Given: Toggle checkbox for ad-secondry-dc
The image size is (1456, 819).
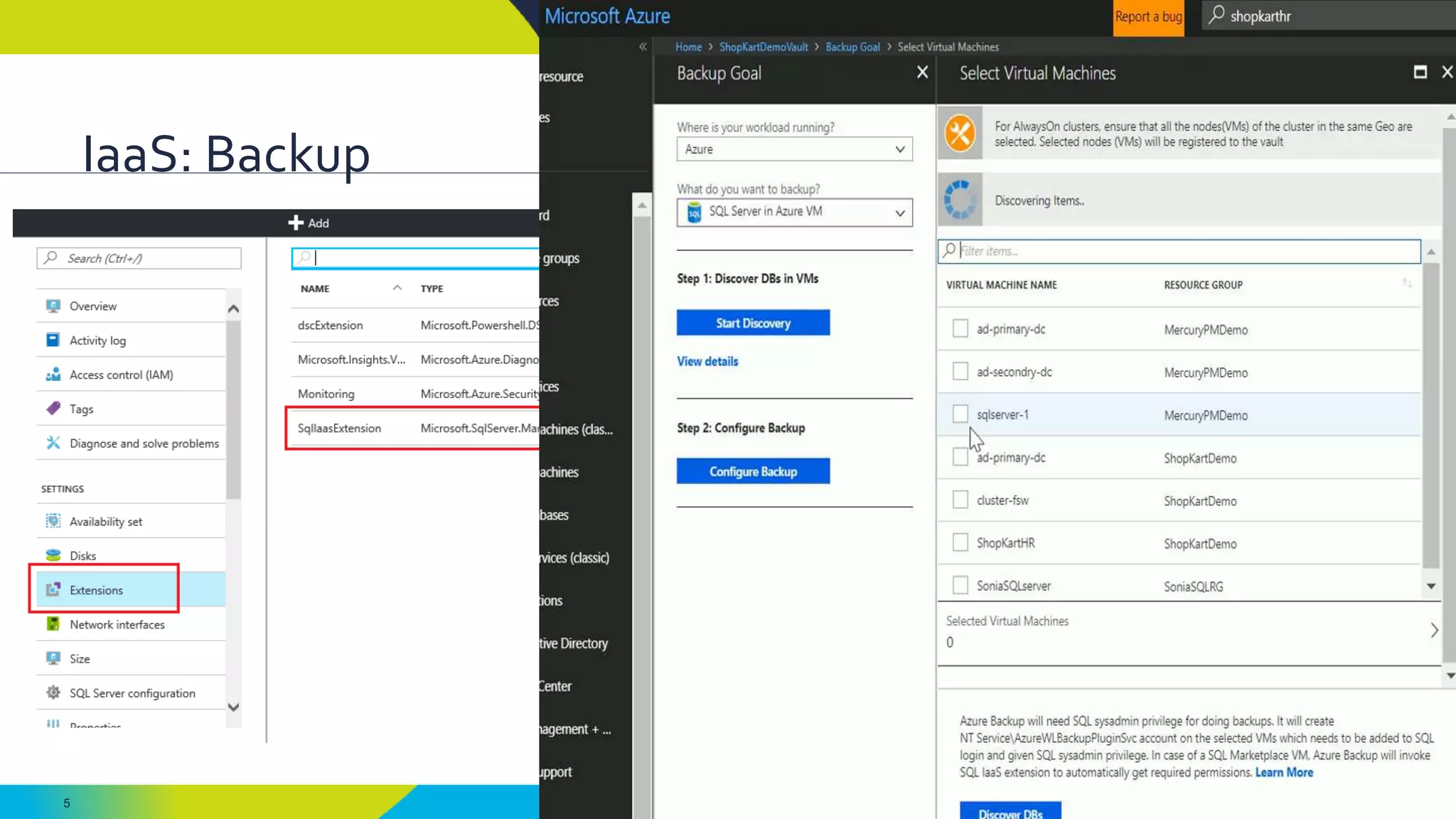Looking at the screenshot, I should [x=960, y=371].
